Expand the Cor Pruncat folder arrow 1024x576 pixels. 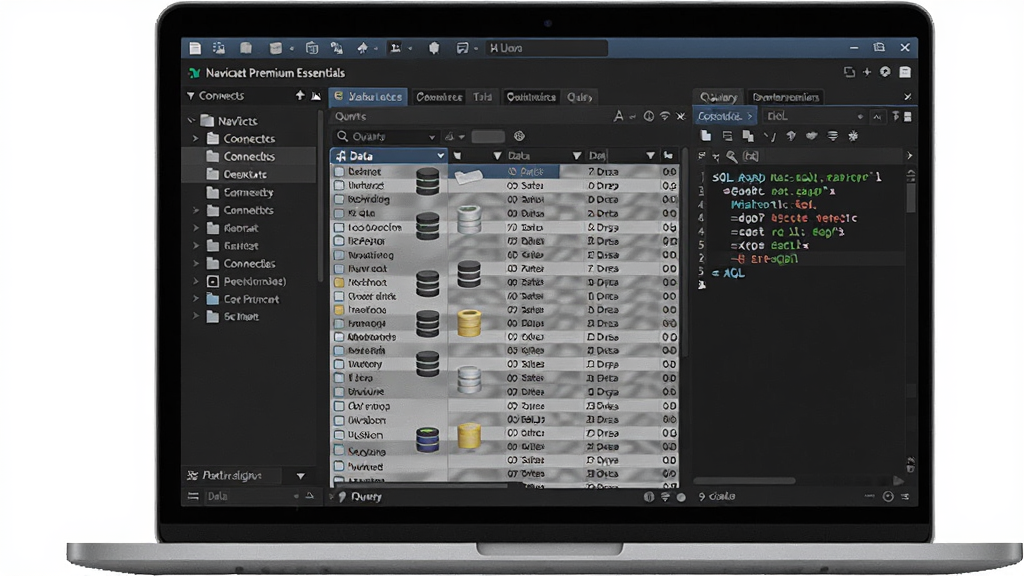(195, 298)
